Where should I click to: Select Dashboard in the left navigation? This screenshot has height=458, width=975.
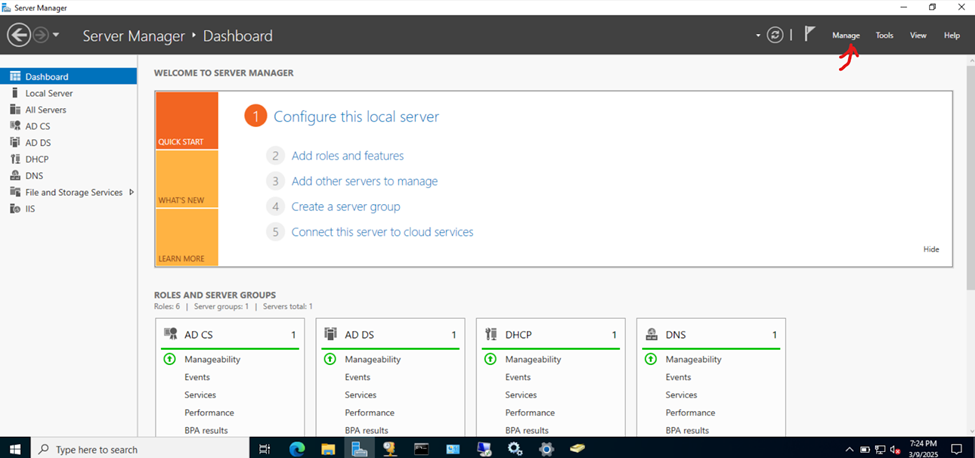(68, 76)
